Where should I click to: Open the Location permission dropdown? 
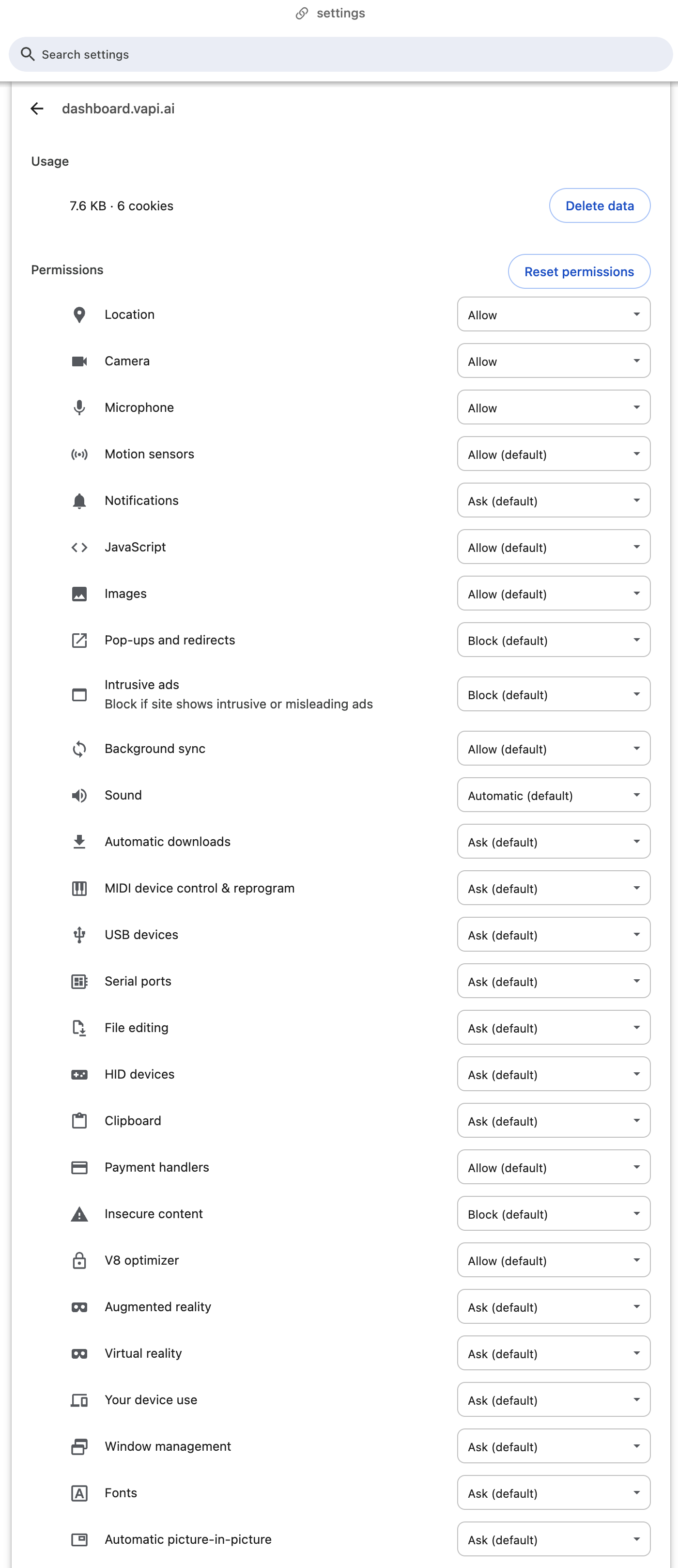553,314
